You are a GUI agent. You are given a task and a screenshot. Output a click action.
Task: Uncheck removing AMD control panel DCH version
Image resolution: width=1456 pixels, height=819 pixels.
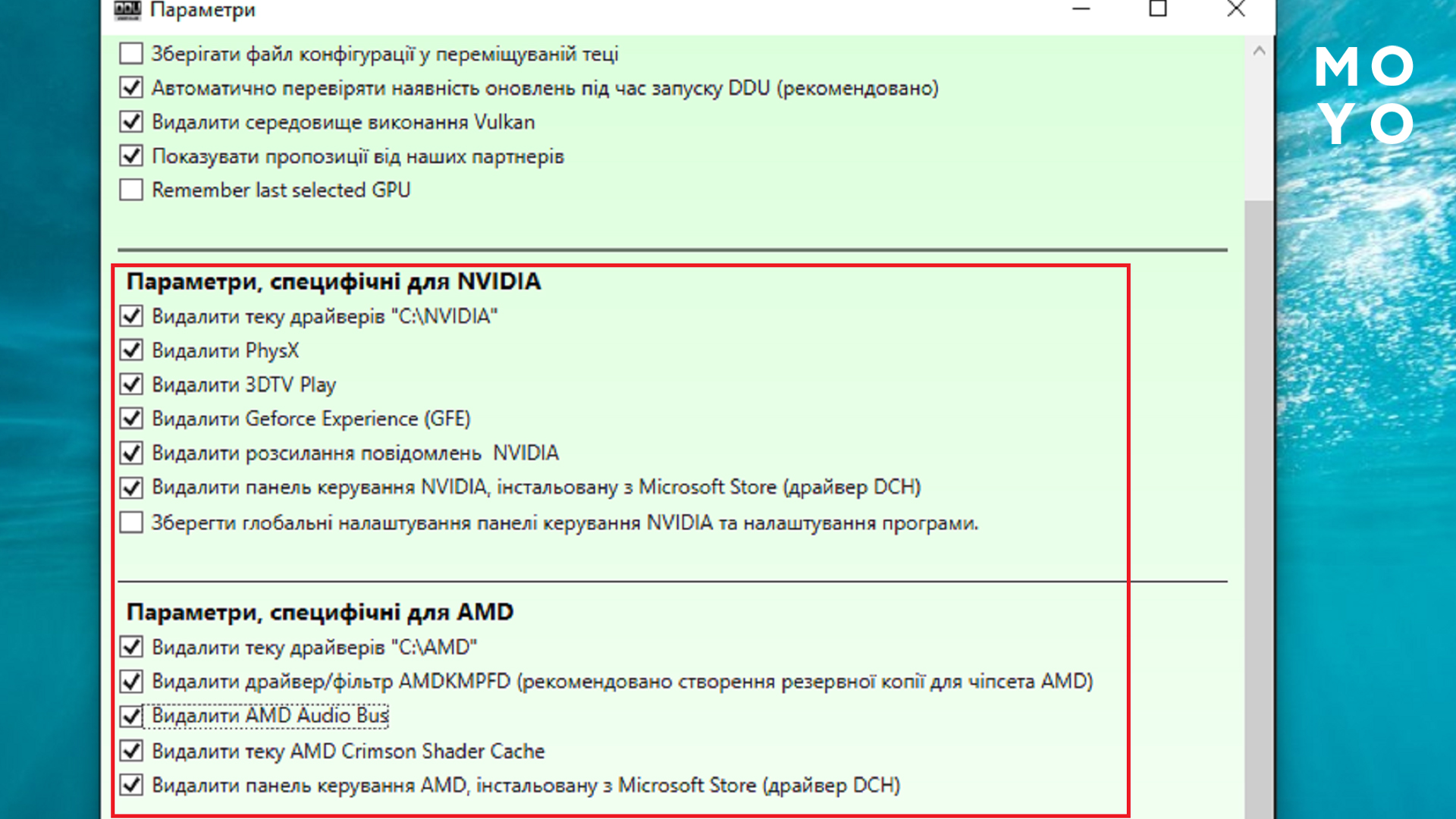tap(130, 785)
